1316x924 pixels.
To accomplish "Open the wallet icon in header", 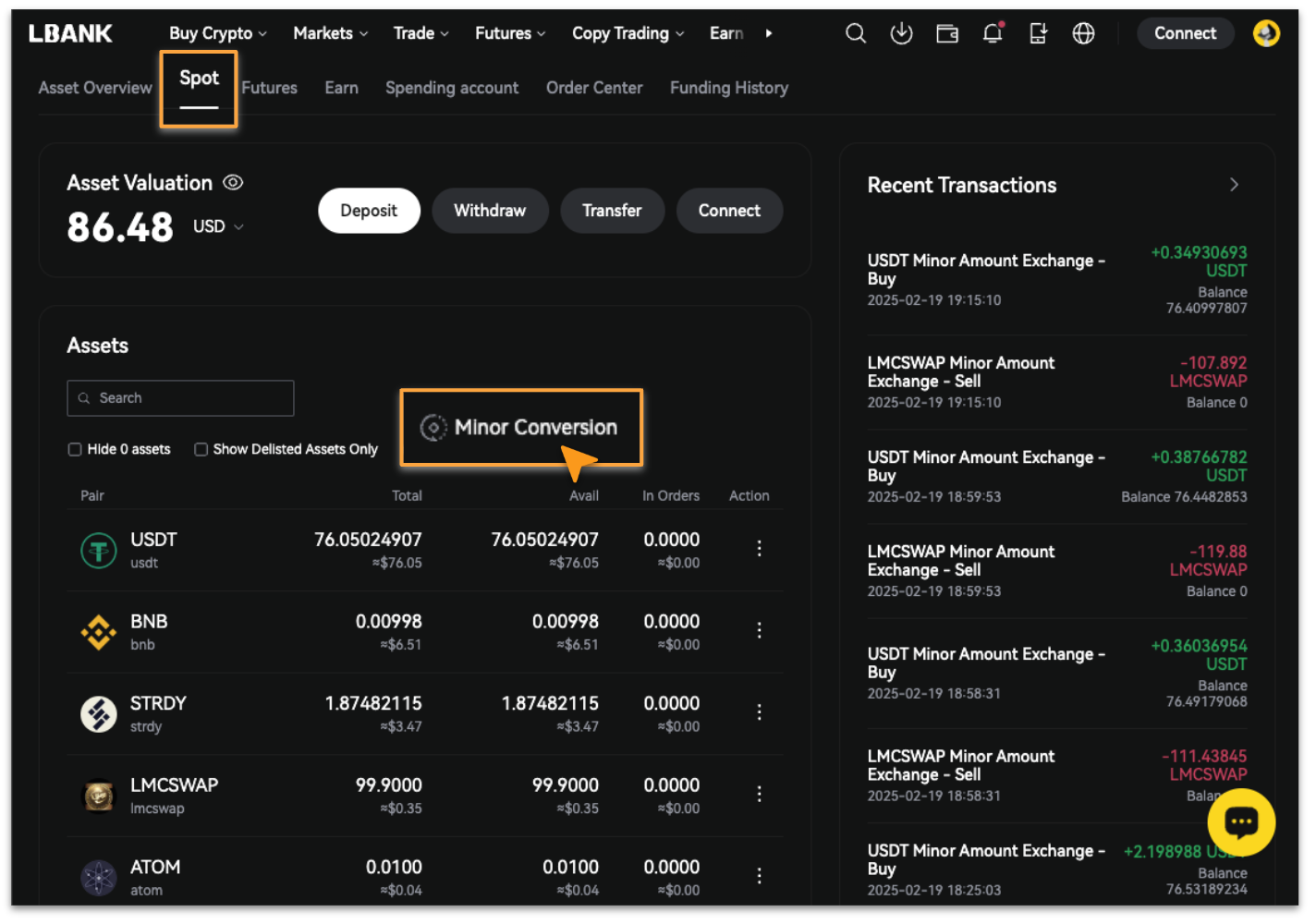I will 947,34.
